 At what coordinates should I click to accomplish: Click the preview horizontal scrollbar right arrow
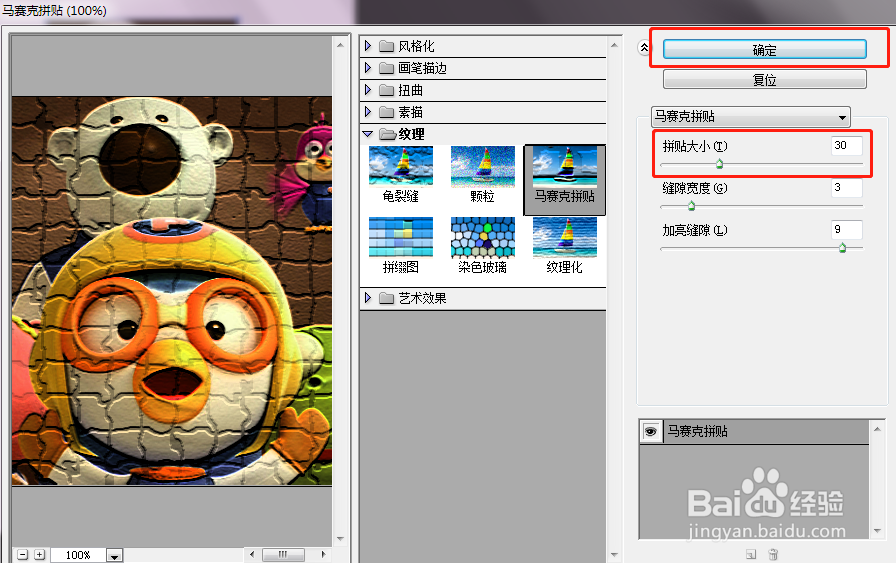(323, 554)
